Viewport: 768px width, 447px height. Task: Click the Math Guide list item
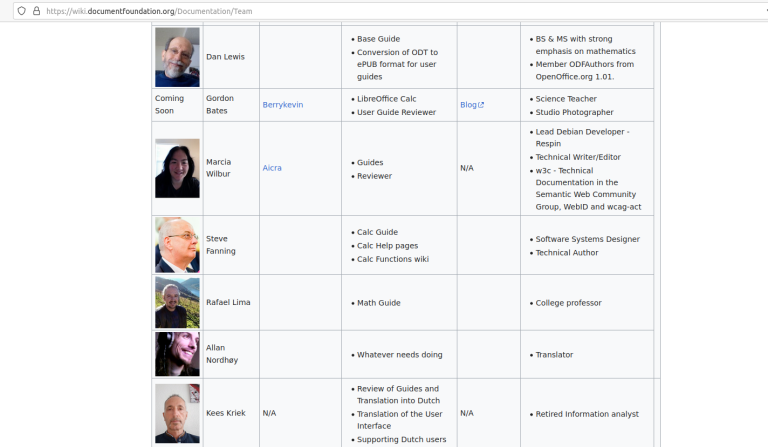pos(379,303)
